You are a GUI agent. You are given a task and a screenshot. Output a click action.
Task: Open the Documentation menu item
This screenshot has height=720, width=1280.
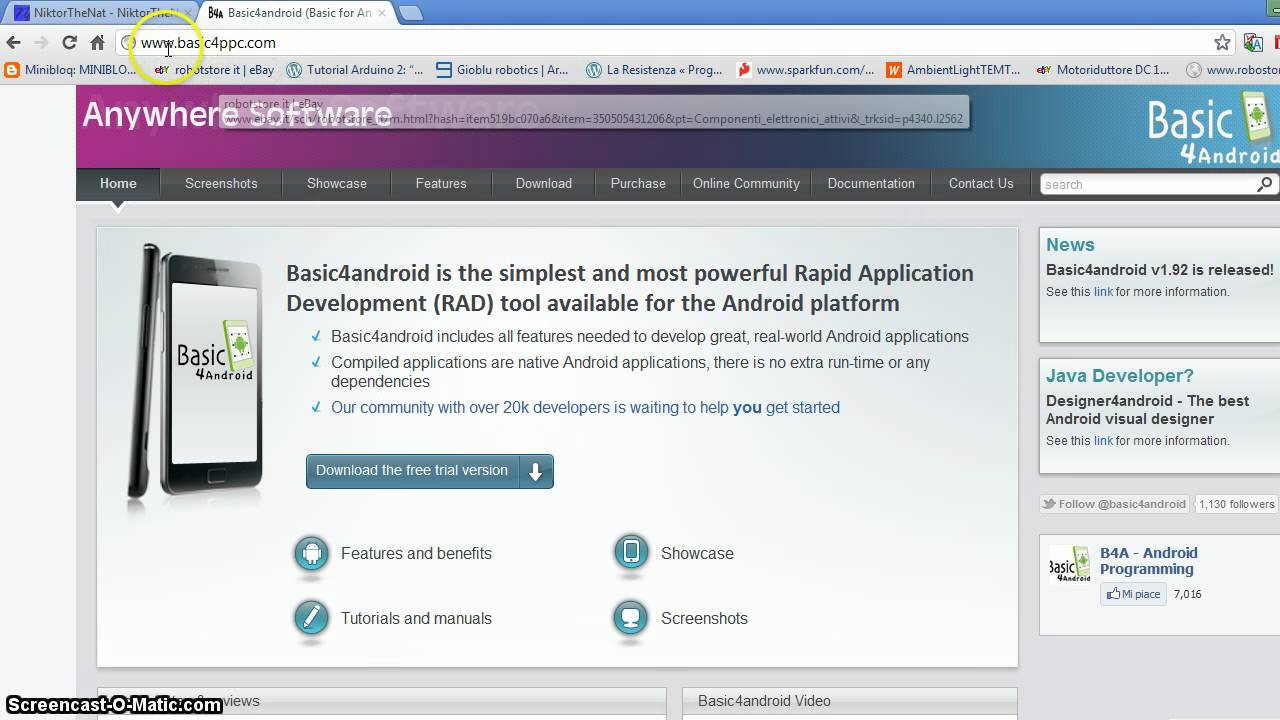(x=871, y=183)
